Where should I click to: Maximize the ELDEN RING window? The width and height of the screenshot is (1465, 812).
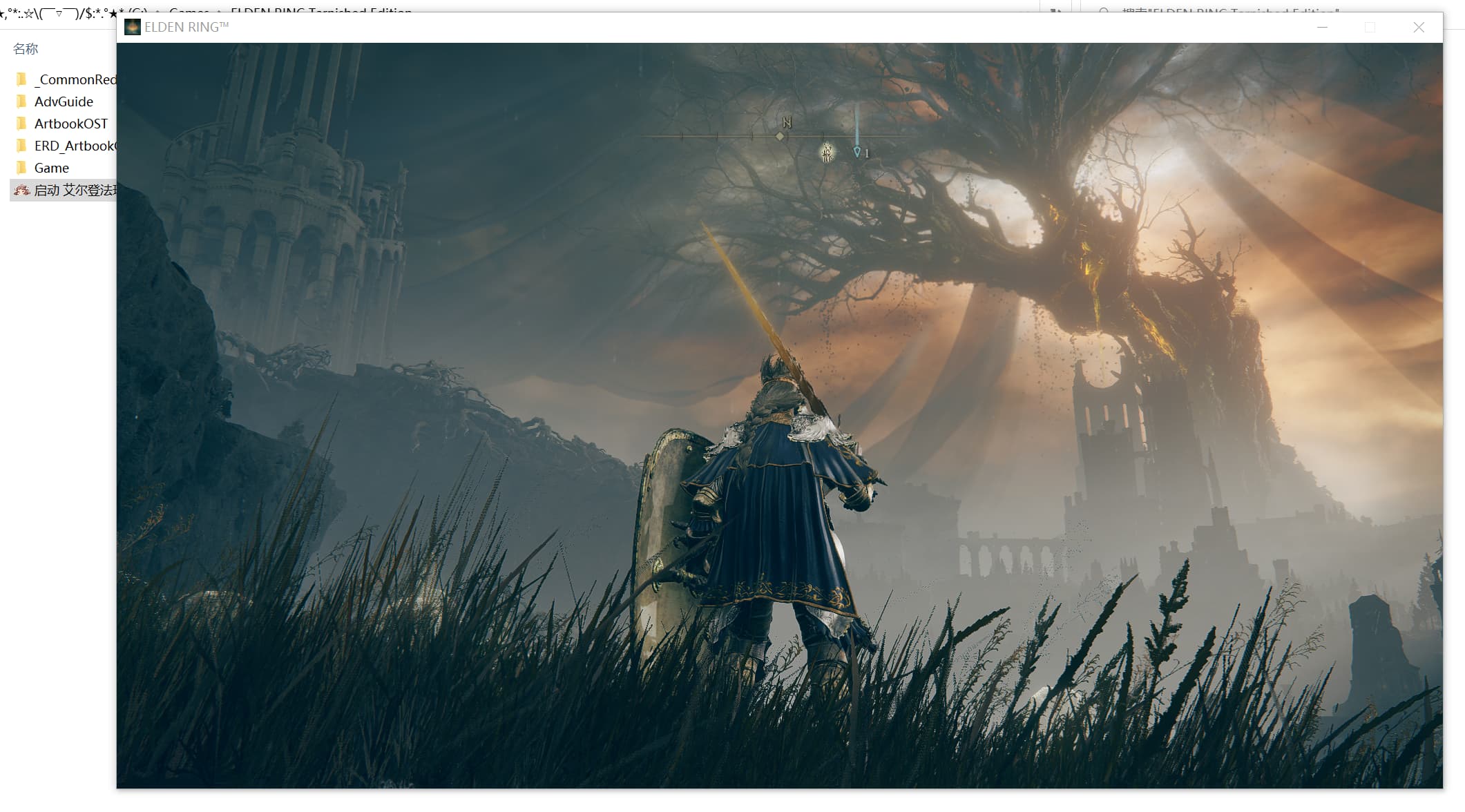point(1370,27)
